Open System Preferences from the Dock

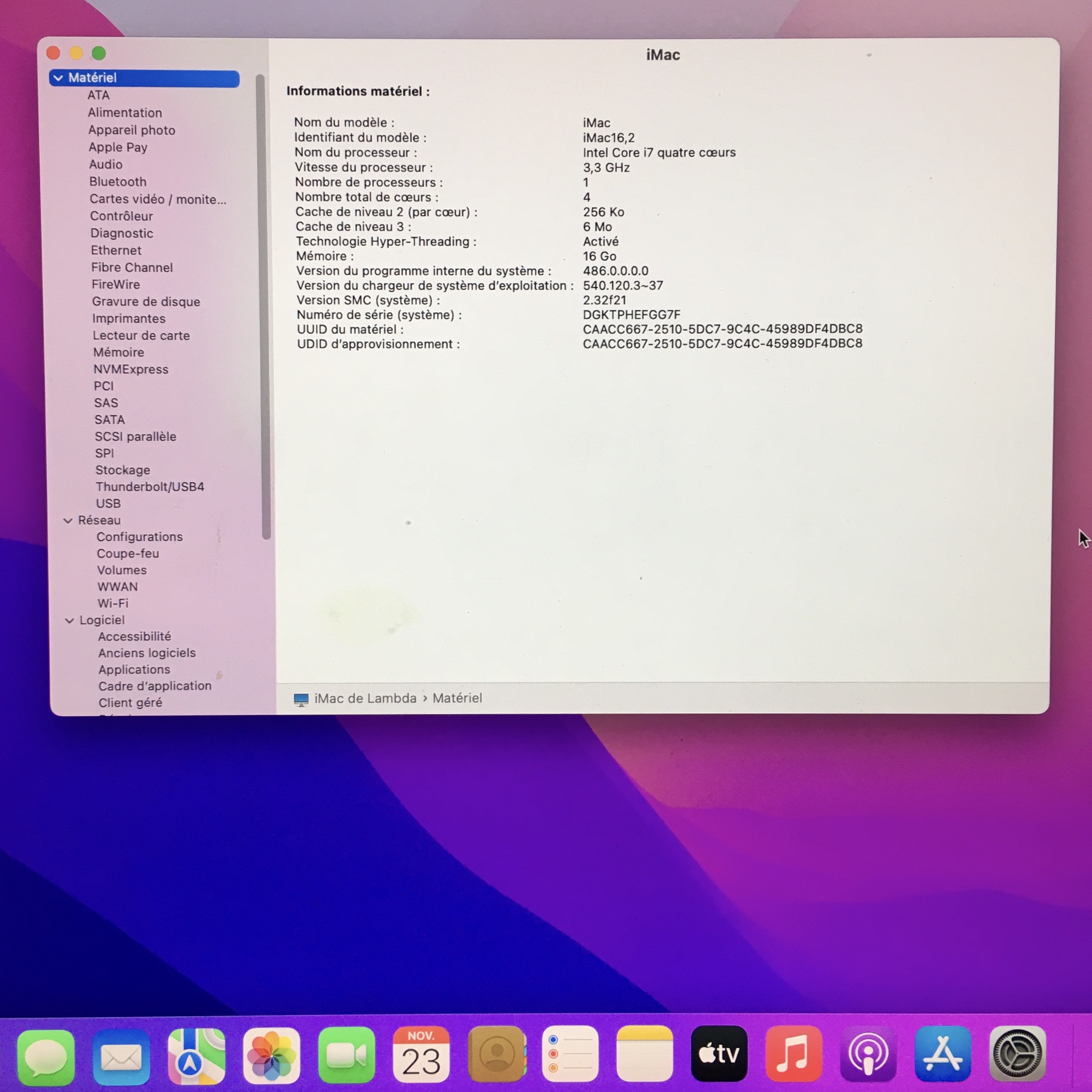click(1018, 1054)
